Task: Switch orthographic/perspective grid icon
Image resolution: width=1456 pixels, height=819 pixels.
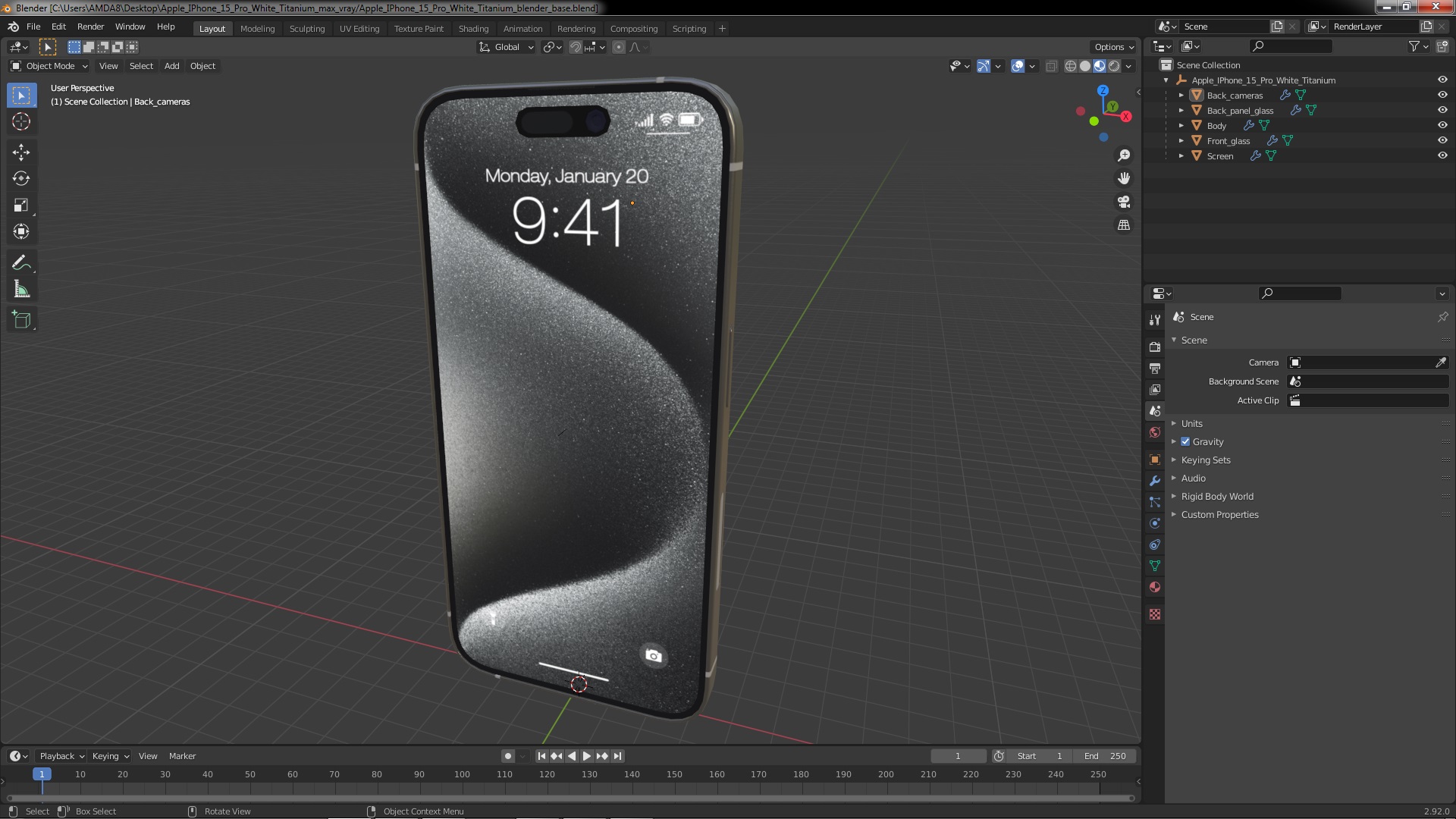Action: (1124, 225)
